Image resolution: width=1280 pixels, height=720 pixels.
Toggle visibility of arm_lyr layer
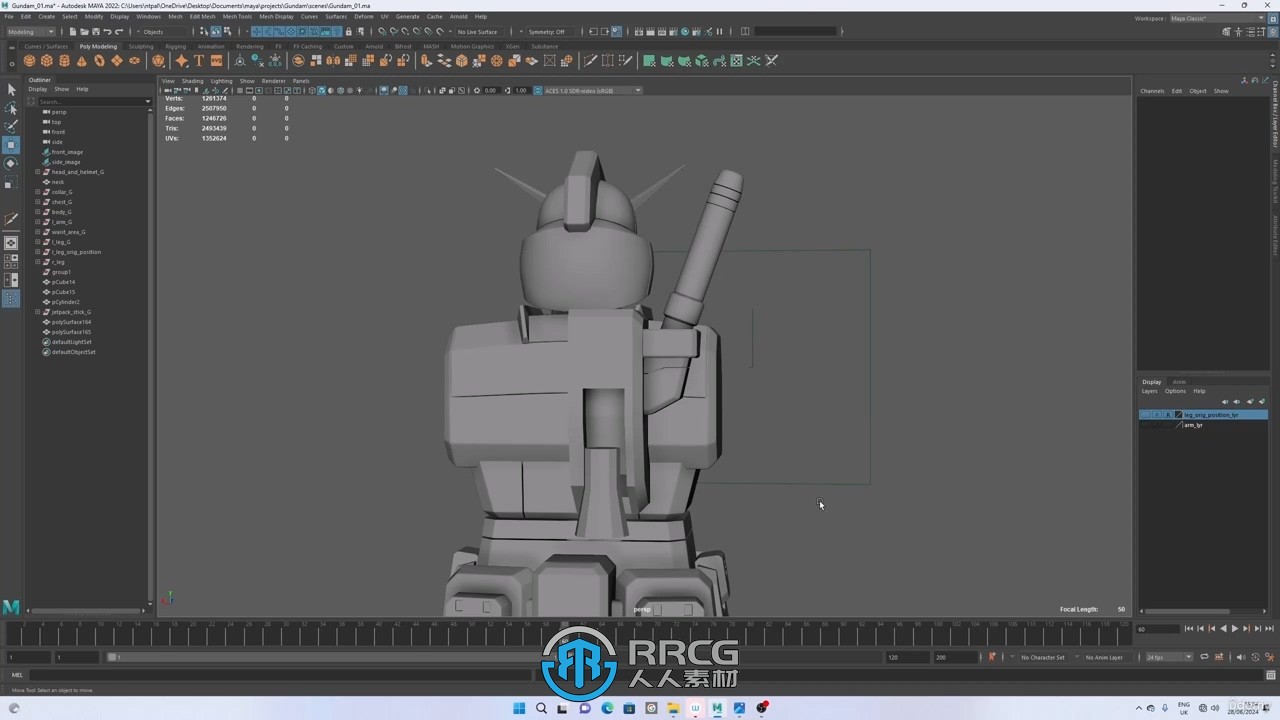click(x=1145, y=425)
